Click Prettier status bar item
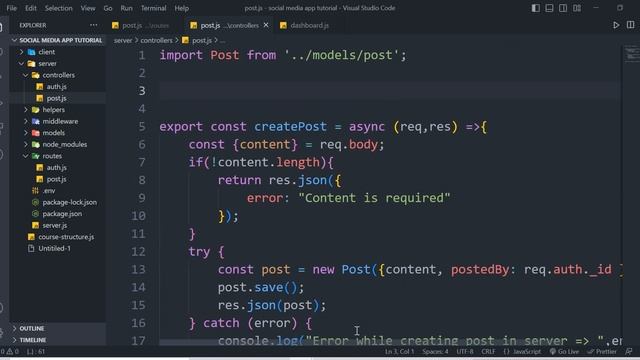Screen dimensions: 640x360 (x=602, y=351)
